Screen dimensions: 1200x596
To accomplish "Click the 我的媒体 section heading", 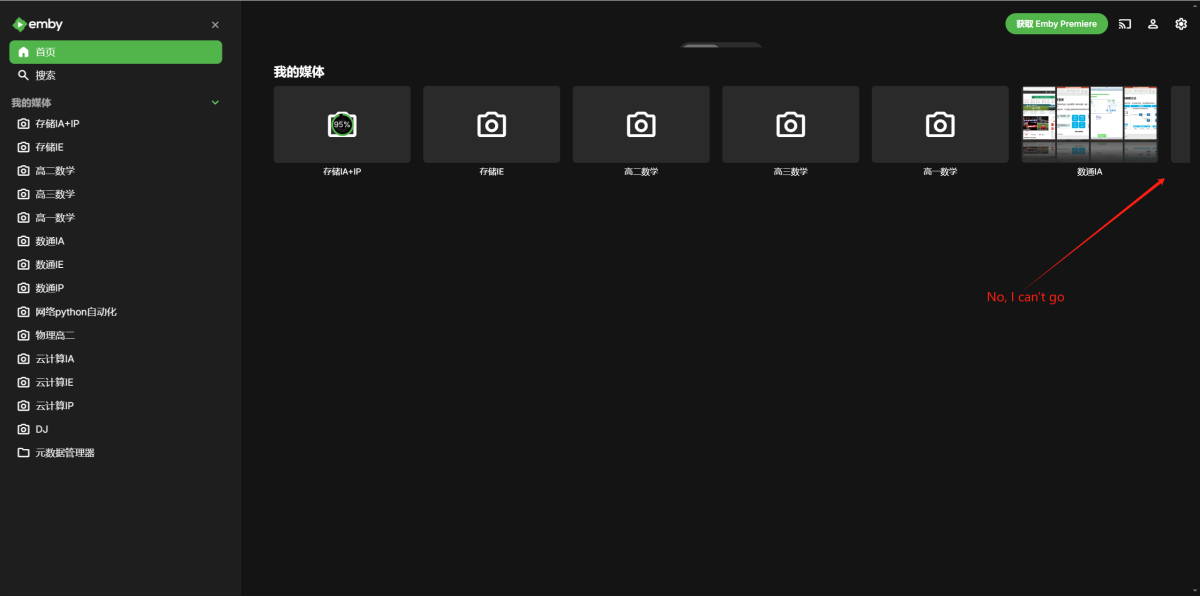I will (x=299, y=72).
